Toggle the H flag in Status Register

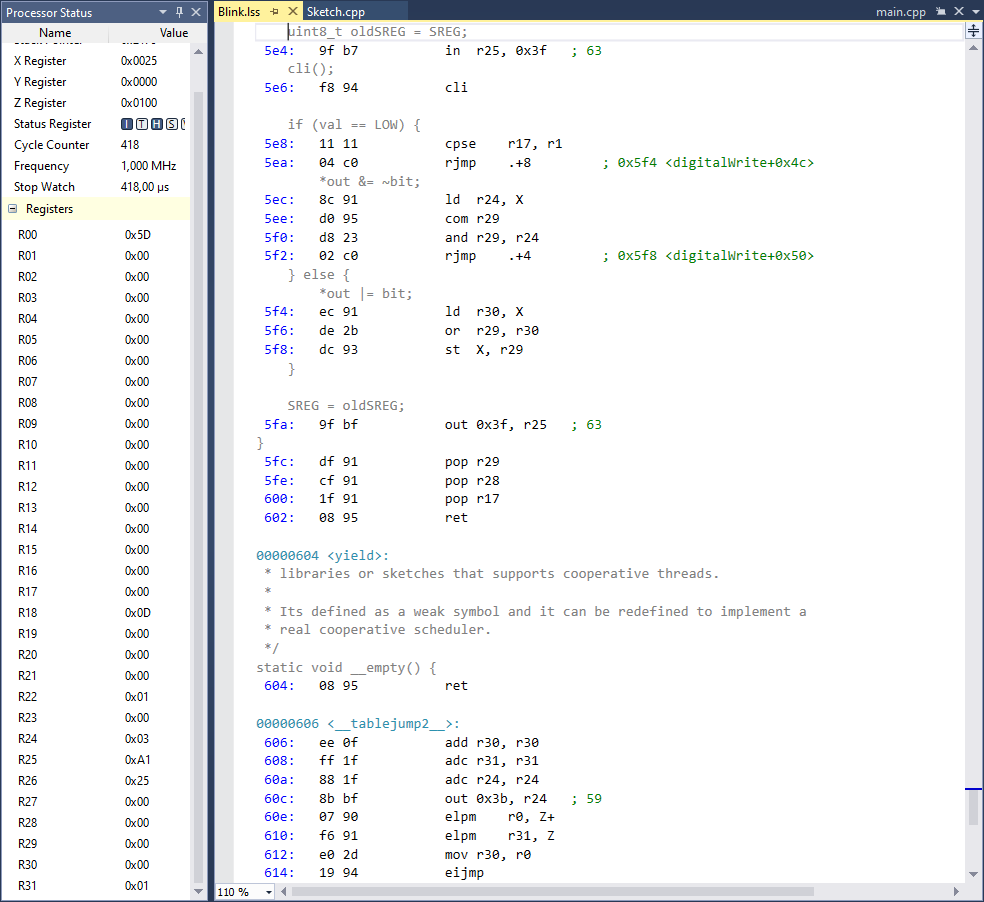[x=156, y=124]
